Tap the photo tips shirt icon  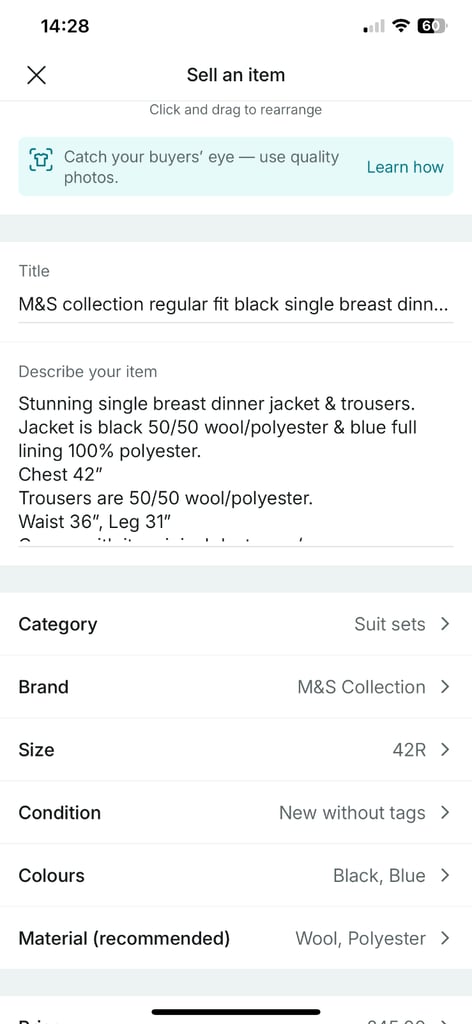[x=41, y=159]
